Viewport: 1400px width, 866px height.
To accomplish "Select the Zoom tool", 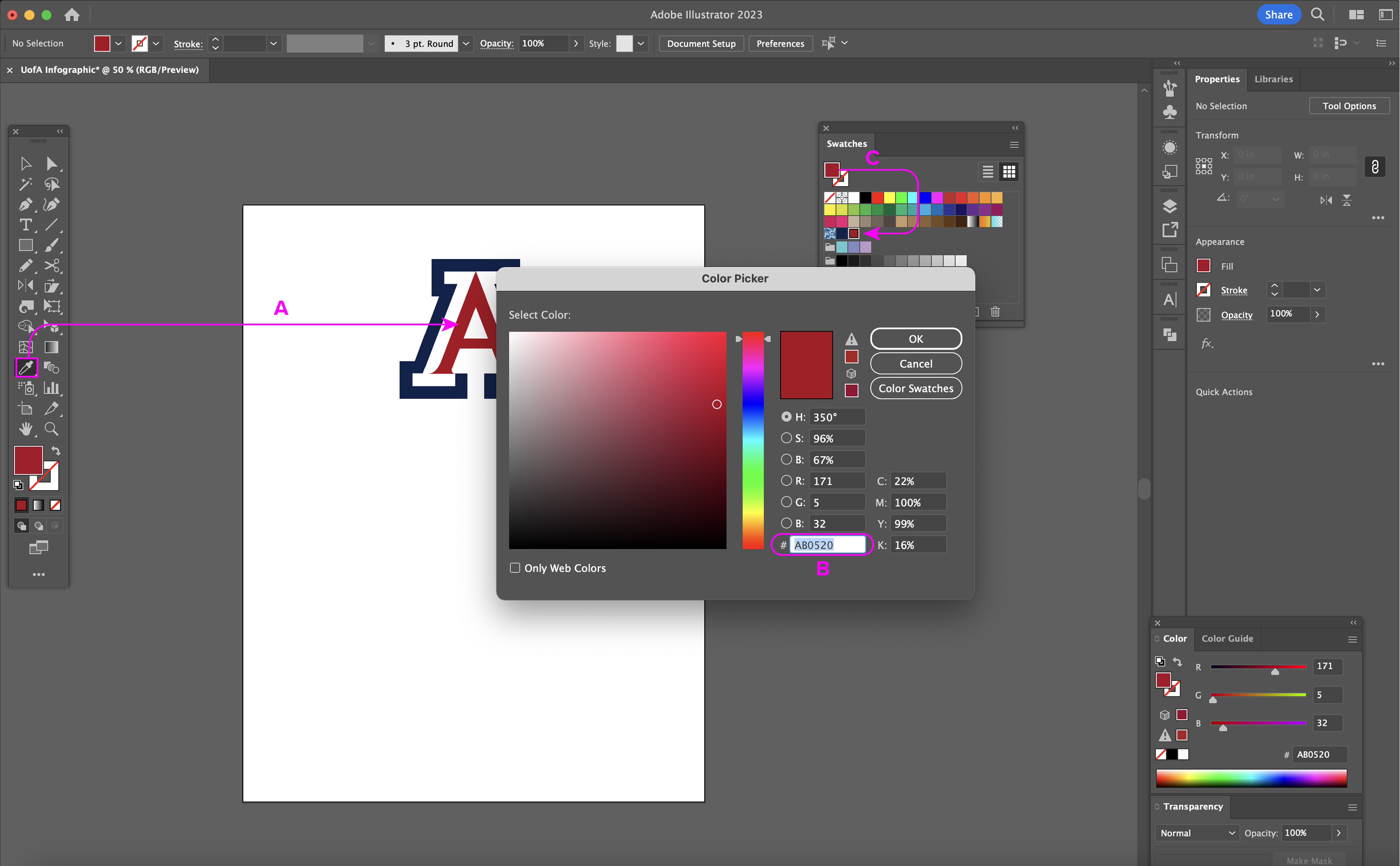I will [x=51, y=429].
